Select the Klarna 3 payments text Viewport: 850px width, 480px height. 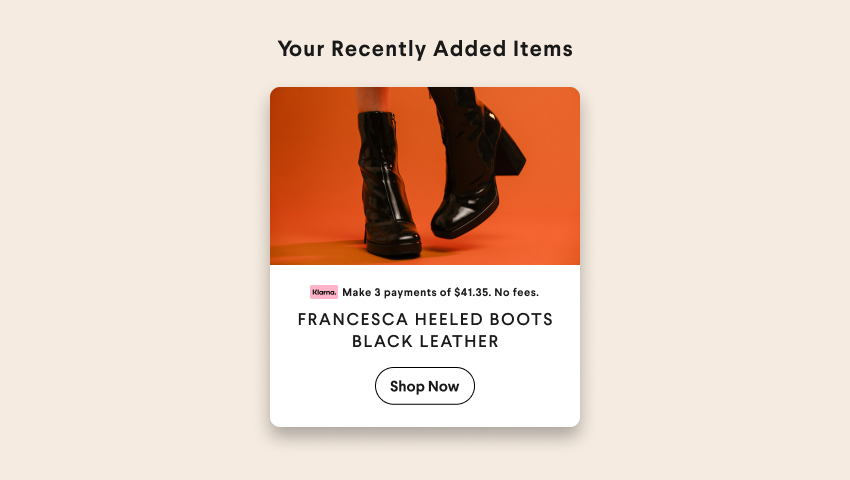(440, 292)
